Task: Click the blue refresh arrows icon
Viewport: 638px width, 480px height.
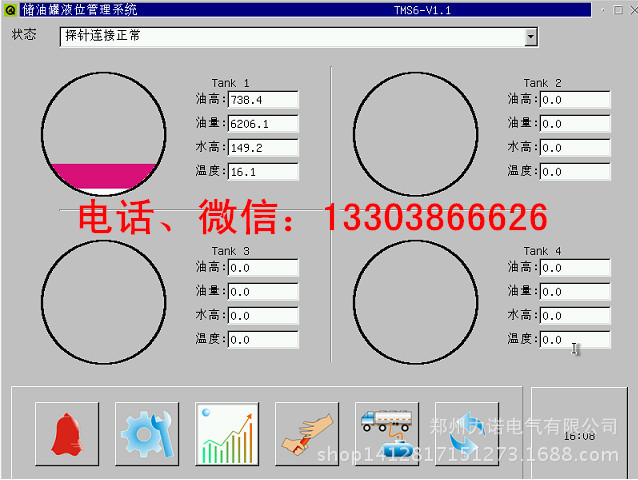Action: point(467,434)
